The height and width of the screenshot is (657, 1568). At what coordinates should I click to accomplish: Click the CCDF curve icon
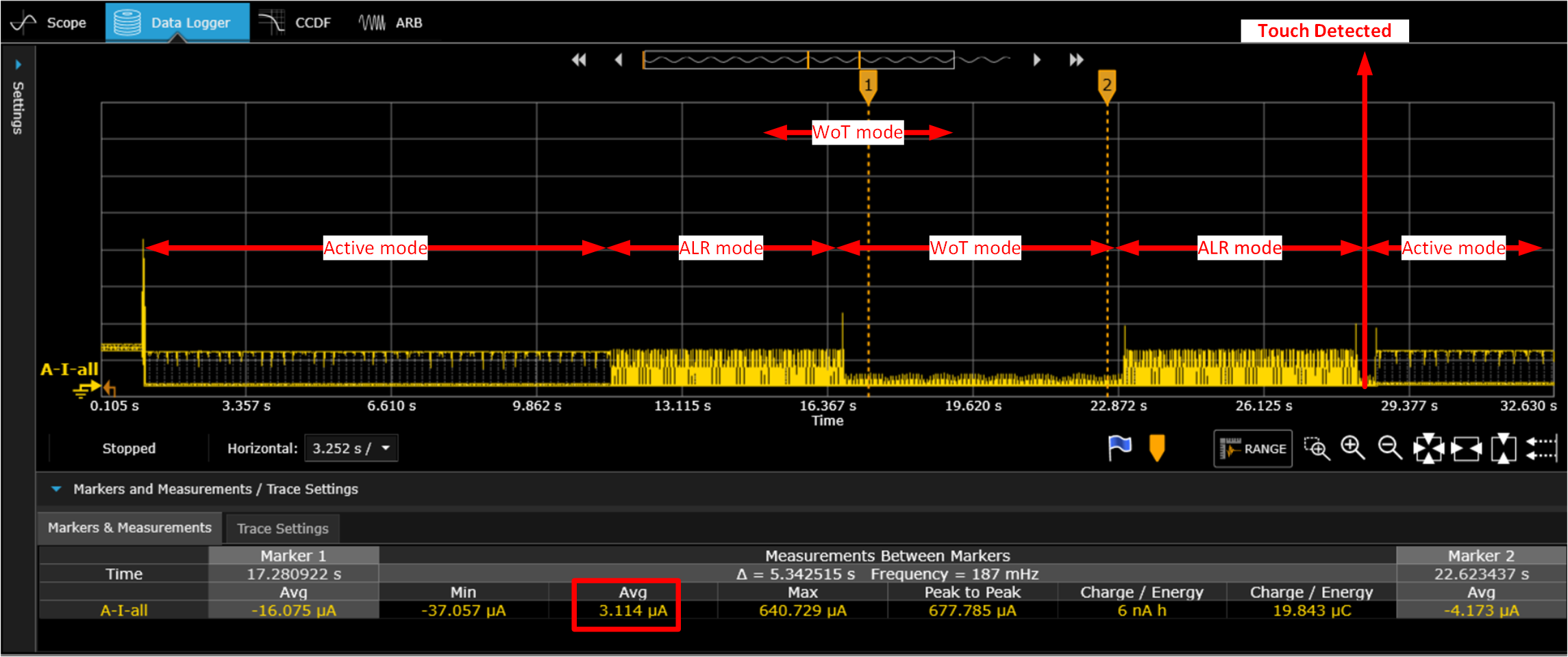[272, 23]
